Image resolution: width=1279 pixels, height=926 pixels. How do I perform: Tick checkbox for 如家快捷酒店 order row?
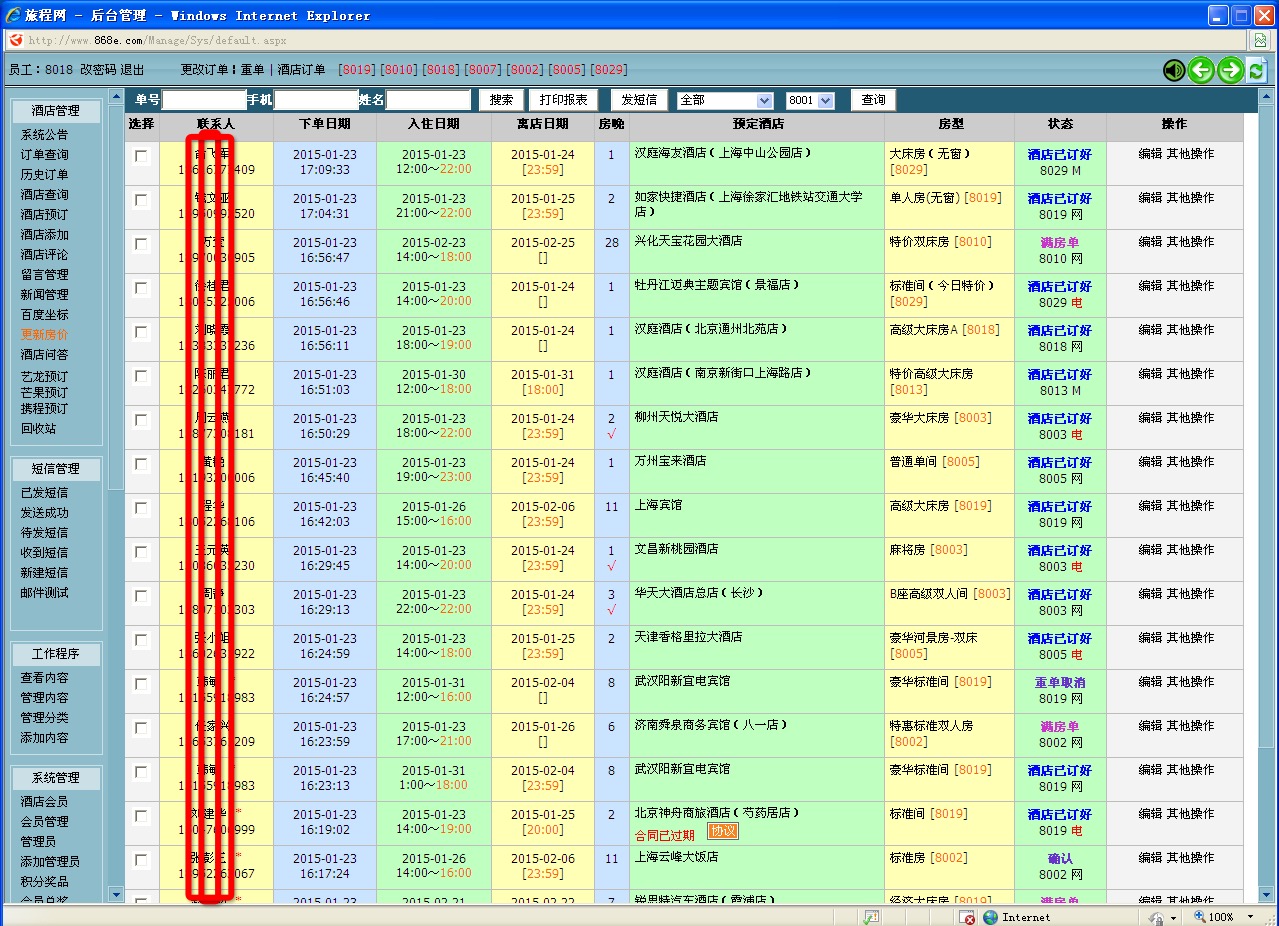click(x=142, y=201)
